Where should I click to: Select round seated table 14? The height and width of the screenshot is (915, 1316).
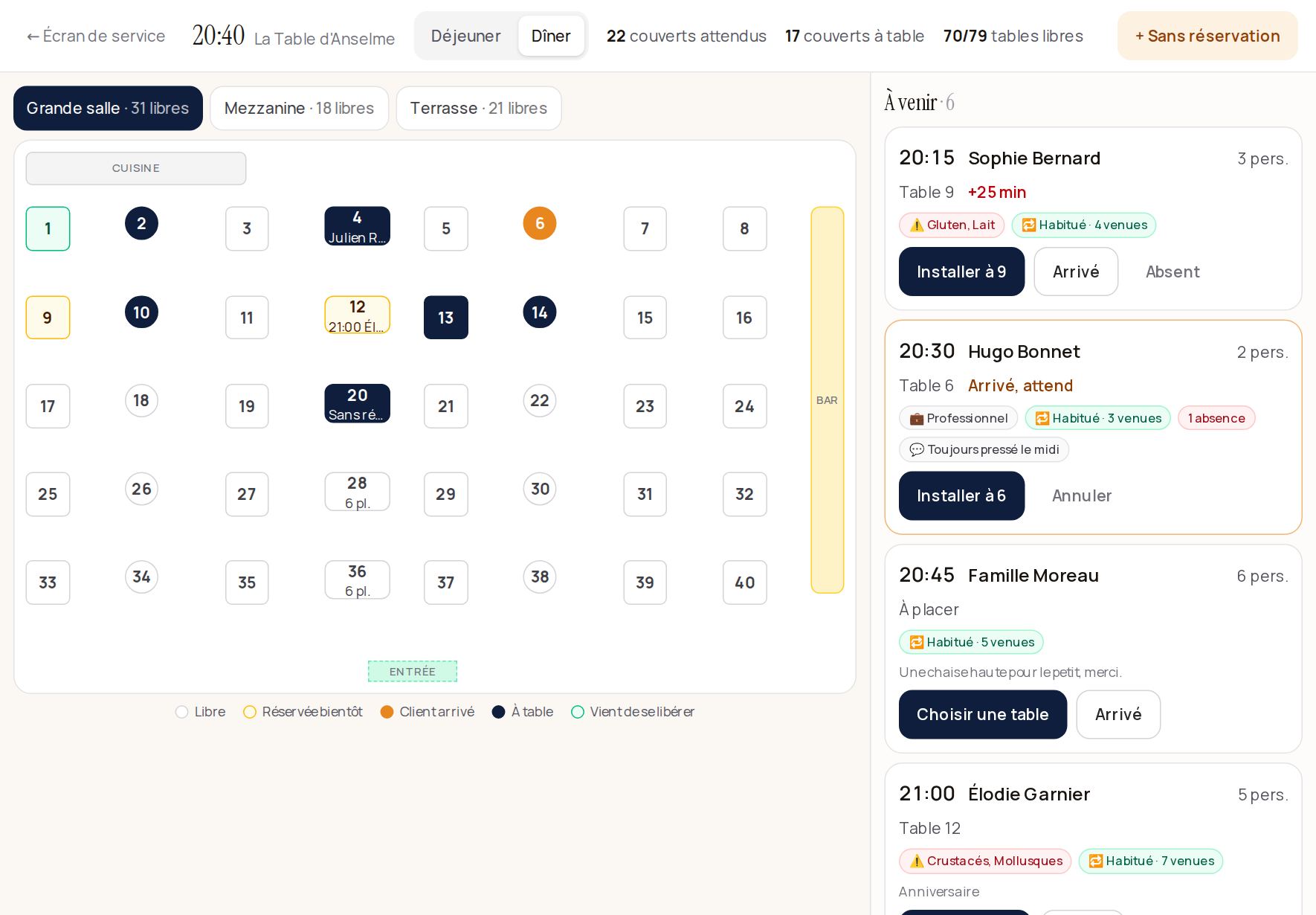click(x=540, y=312)
